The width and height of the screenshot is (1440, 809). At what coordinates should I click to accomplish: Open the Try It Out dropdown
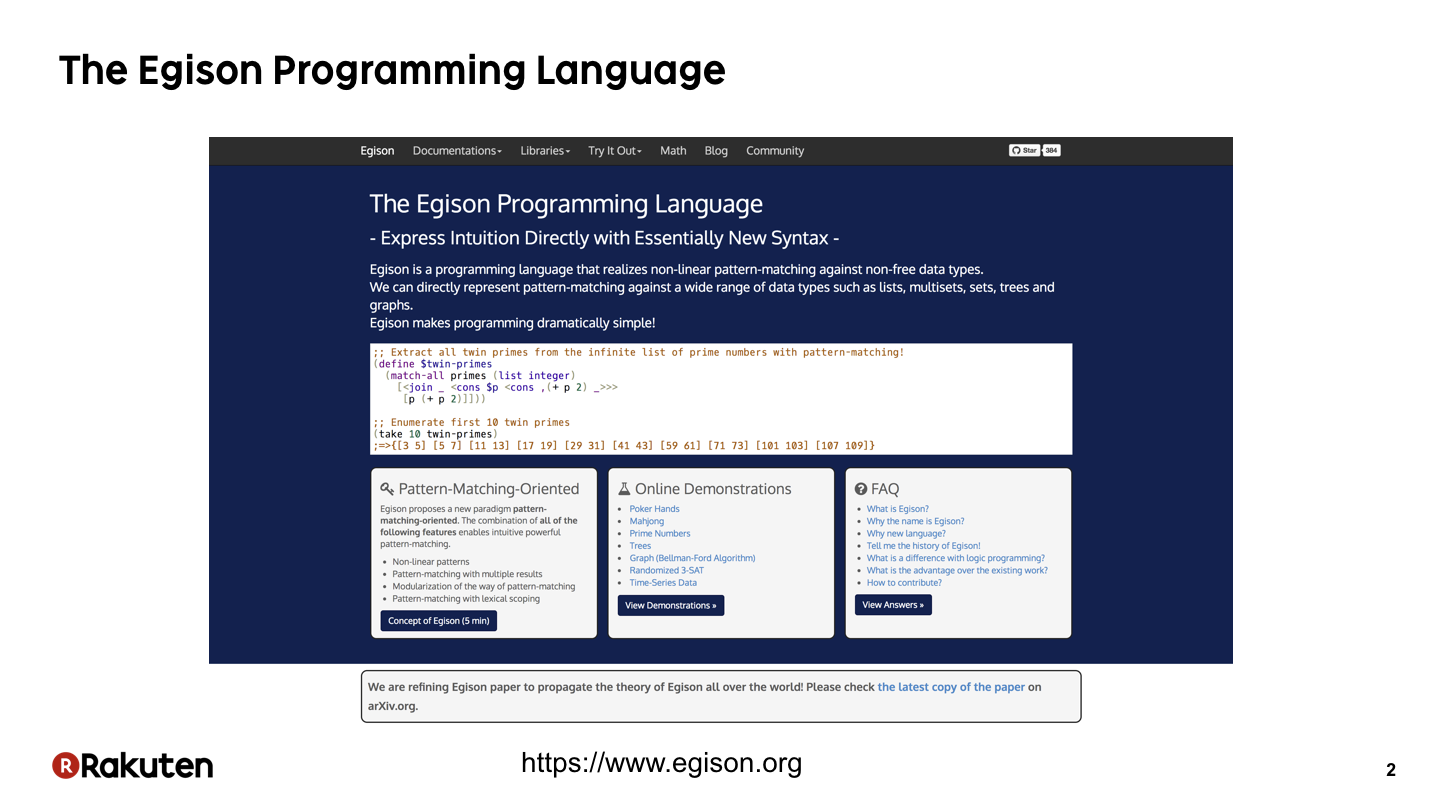coord(615,151)
